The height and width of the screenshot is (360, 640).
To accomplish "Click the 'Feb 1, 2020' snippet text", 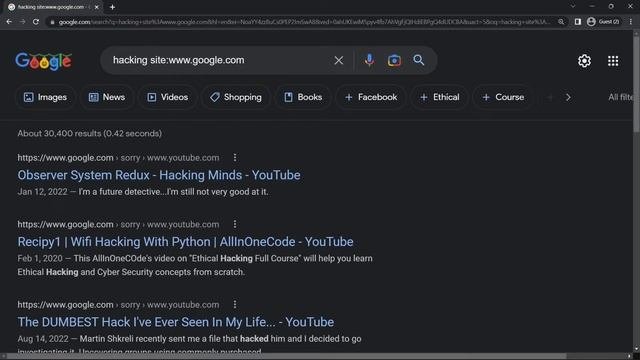I will tap(40, 258).
